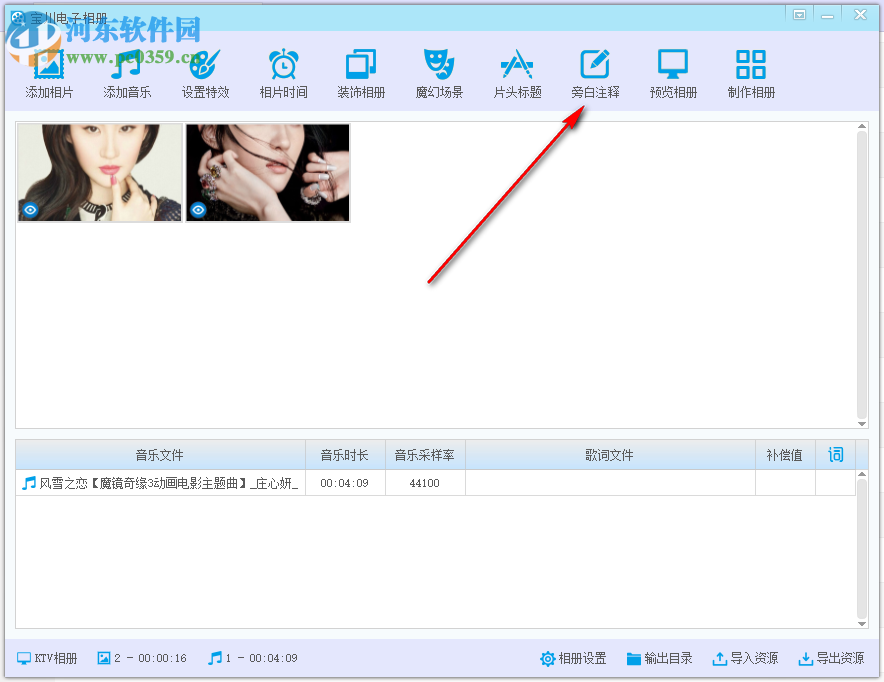
Task: Open Set Effects (设置特效) palette tool
Action: tap(205, 73)
